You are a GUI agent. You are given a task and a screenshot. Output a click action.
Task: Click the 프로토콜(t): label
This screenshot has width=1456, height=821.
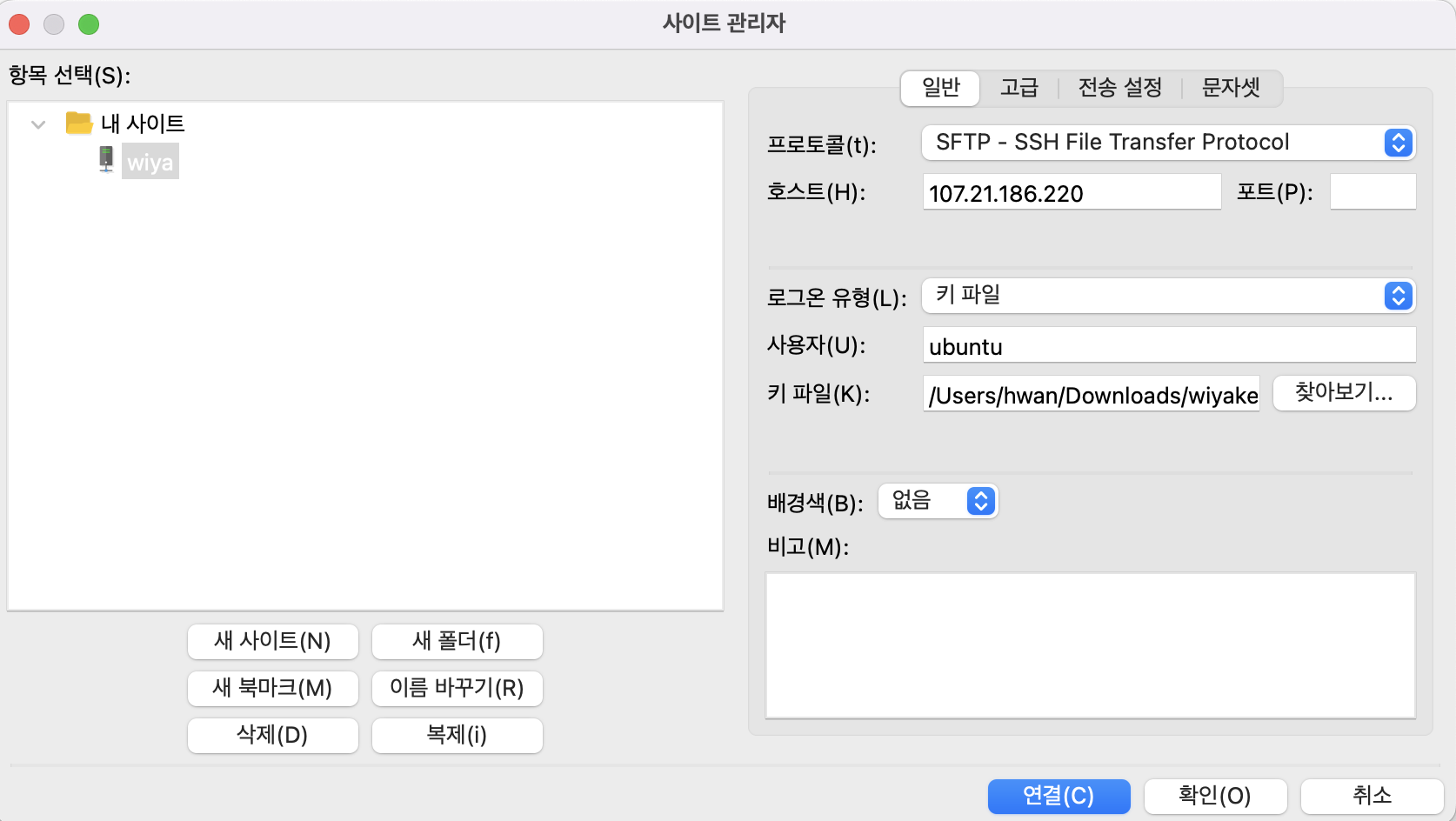pyautogui.click(x=822, y=144)
